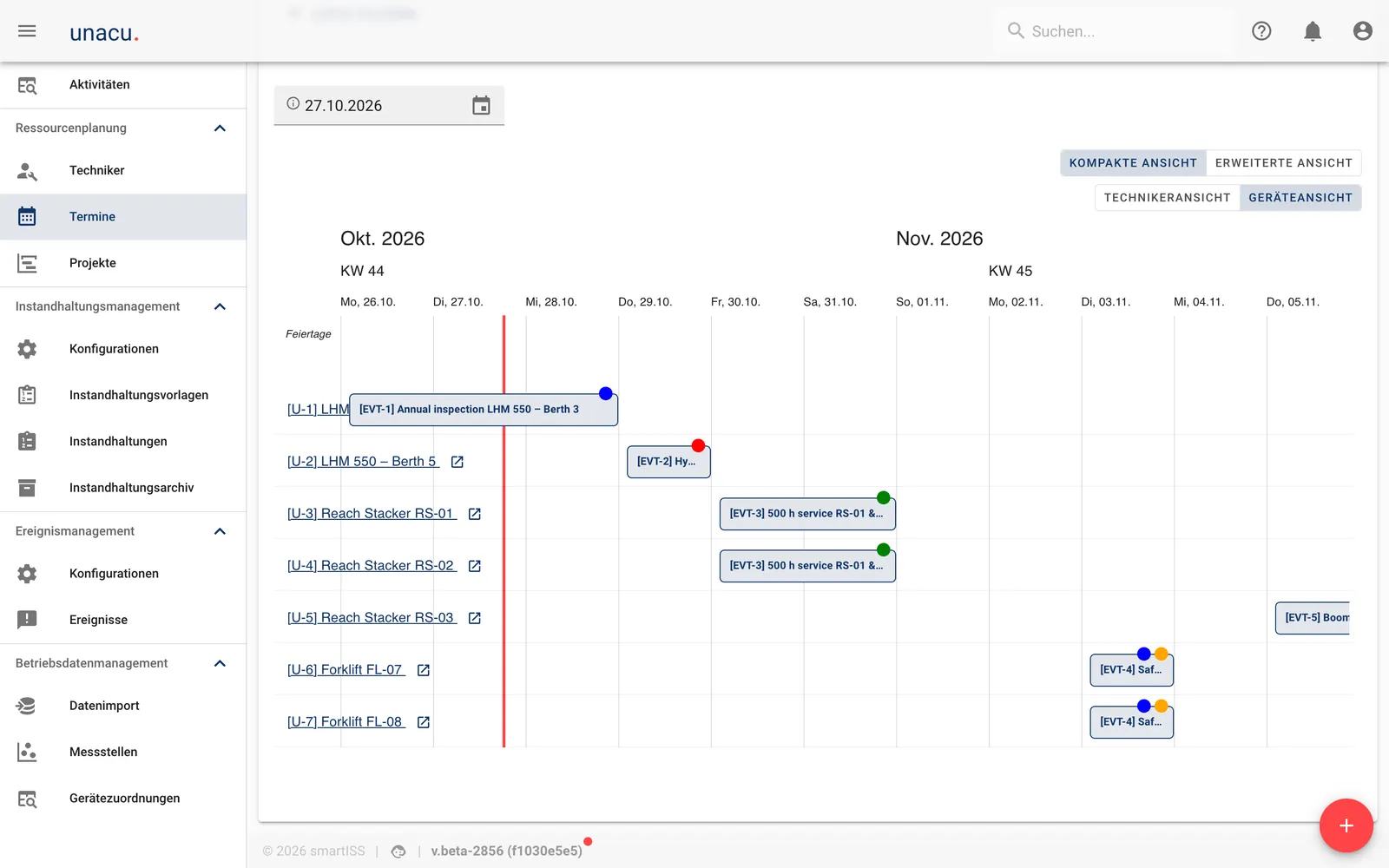
Task: Open Gerätezuordnungen in the sidebar
Action: click(x=123, y=799)
